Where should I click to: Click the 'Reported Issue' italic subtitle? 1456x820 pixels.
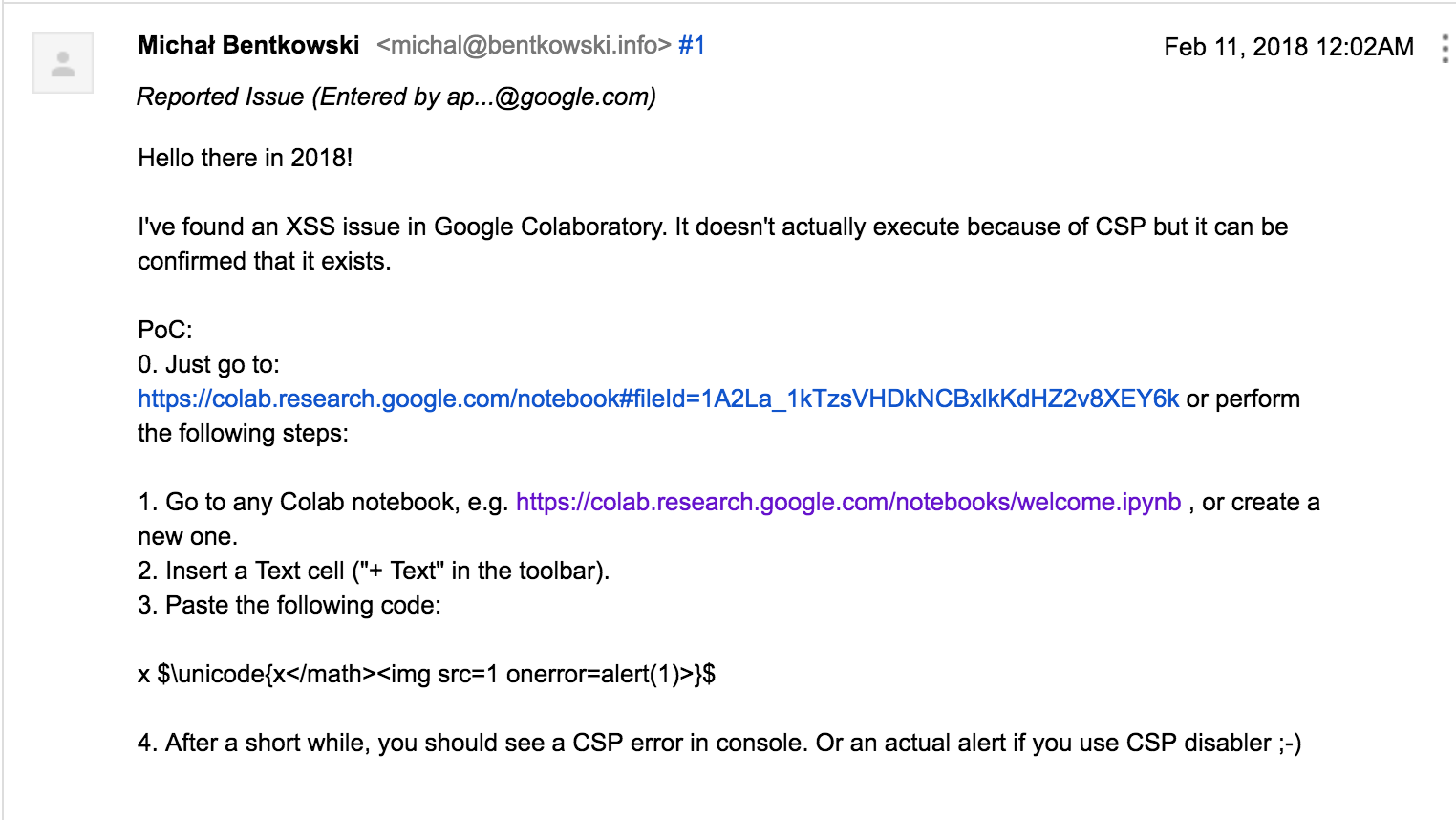click(396, 97)
